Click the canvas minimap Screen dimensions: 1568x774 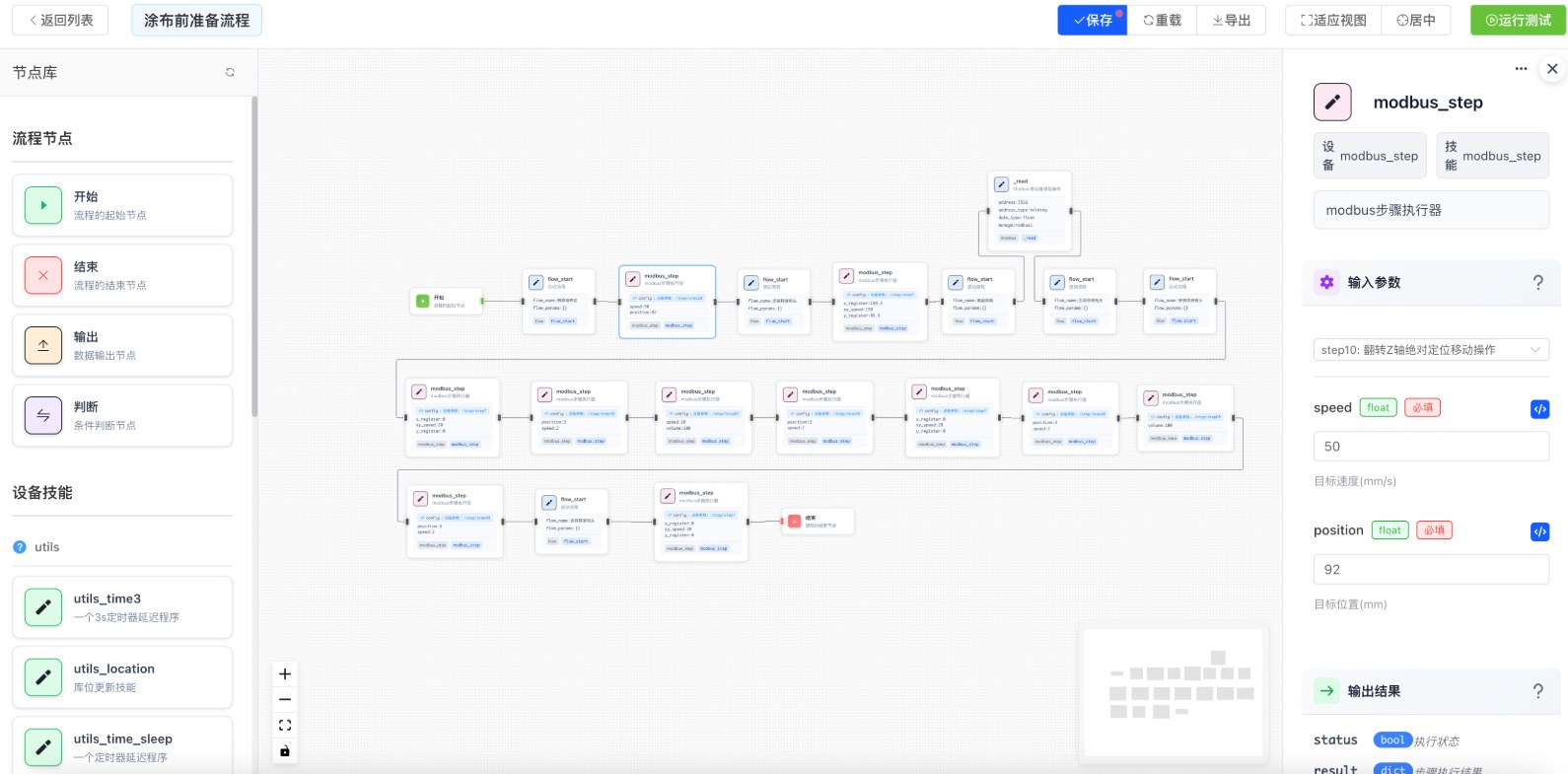pos(1176,694)
